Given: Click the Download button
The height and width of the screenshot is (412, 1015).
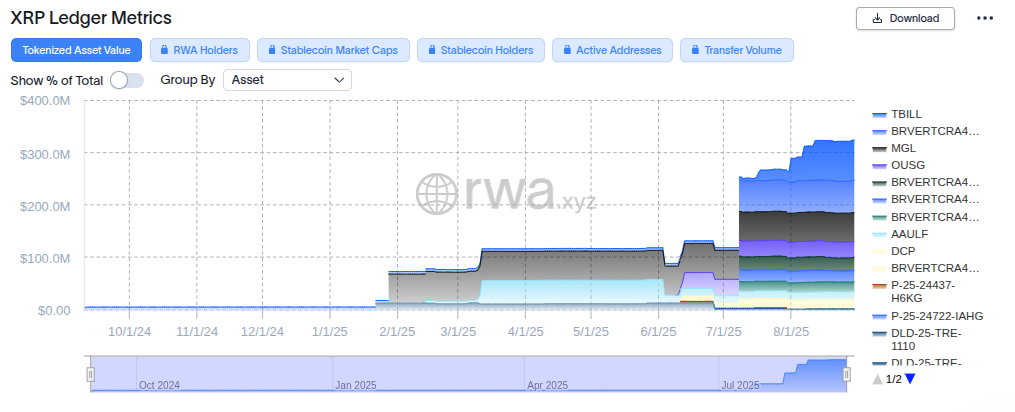Looking at the screenshot, I should (x=905, y=18).
